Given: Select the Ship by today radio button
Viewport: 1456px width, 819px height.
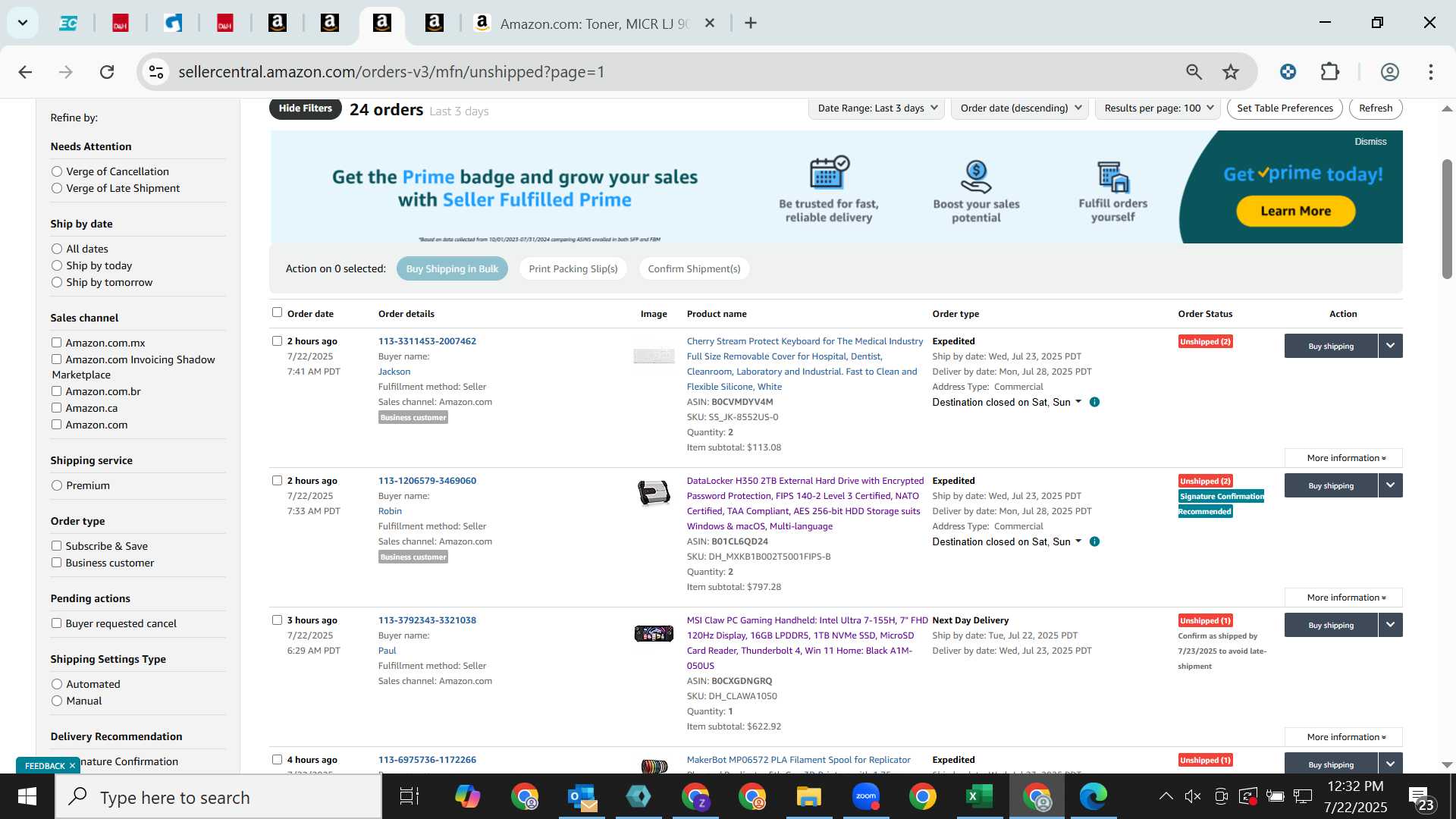Looking at the screenshot, I should (57, 265).
